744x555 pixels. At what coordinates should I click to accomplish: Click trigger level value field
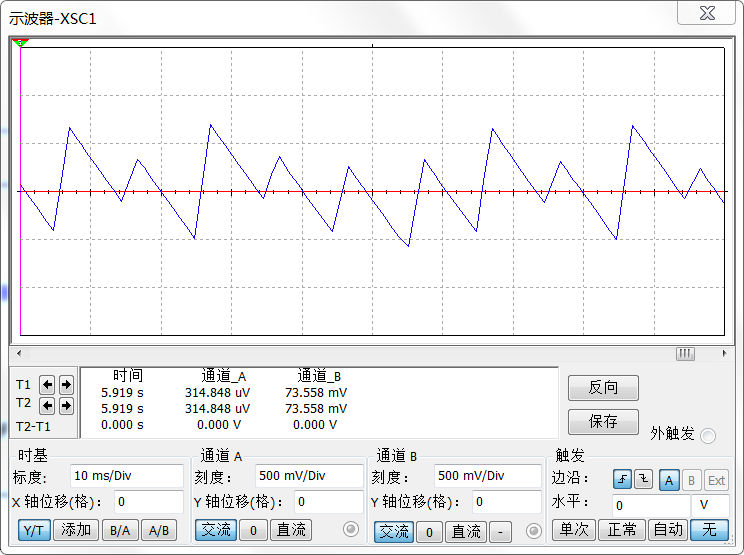651,506
